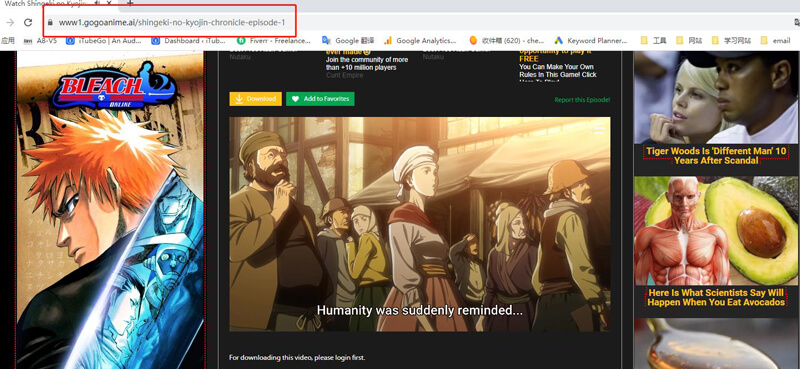Click the 'Make Your Own Rules' ad text
Image resolution: width=800 pixels, height=369 pixels.
(558, 71)
